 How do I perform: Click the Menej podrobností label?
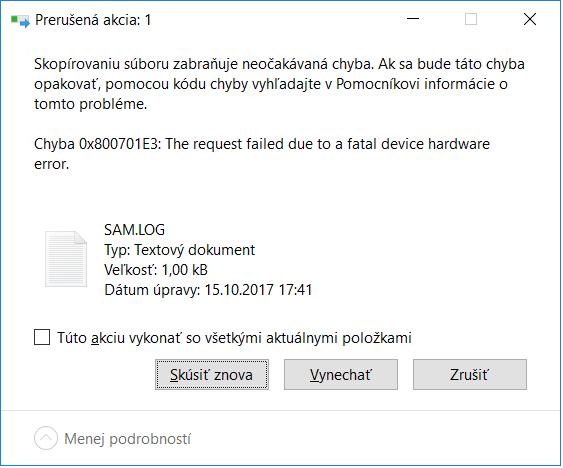tap(127, 439)
